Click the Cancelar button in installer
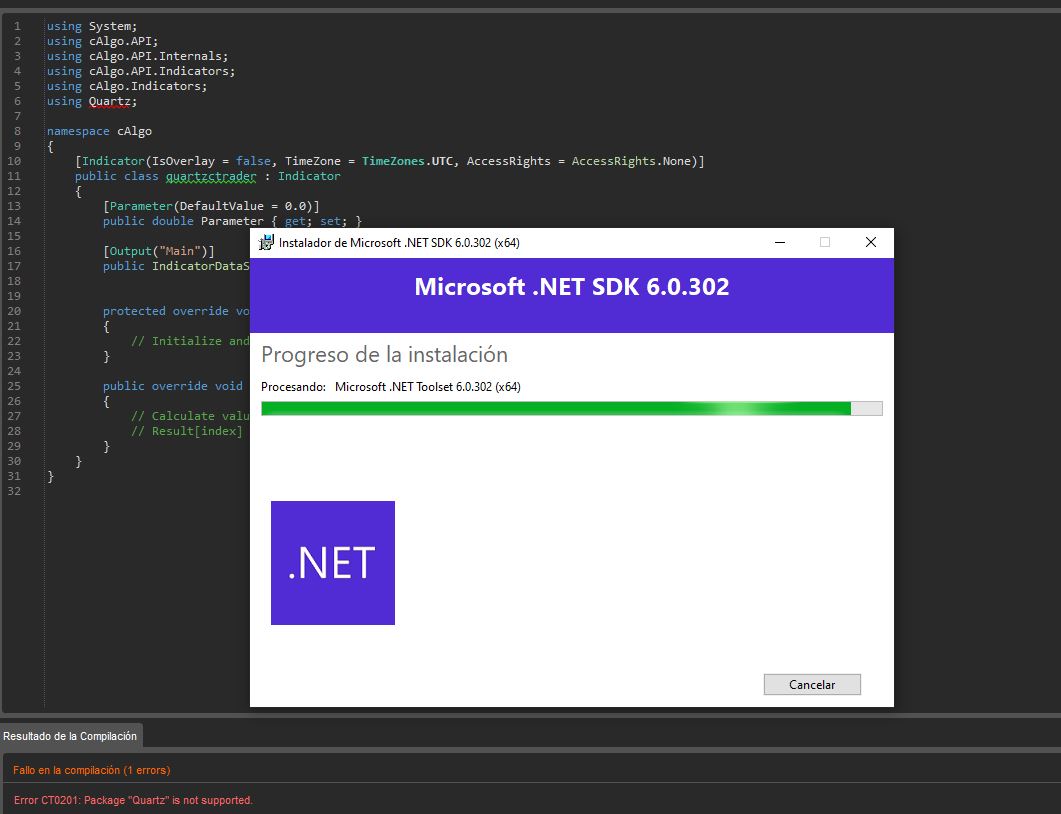 (812, 684)
